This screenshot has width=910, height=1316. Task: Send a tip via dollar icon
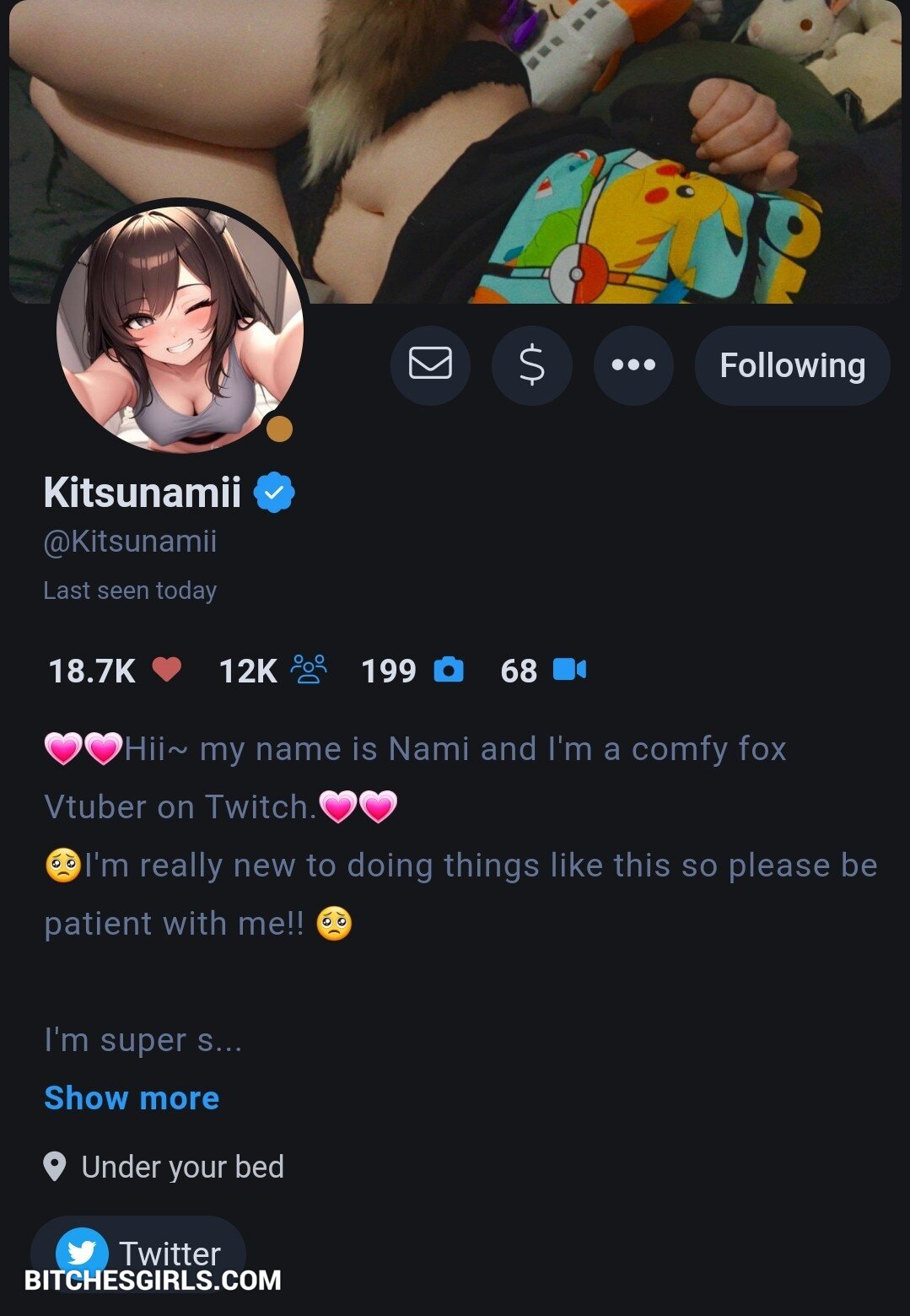point(532,365)
